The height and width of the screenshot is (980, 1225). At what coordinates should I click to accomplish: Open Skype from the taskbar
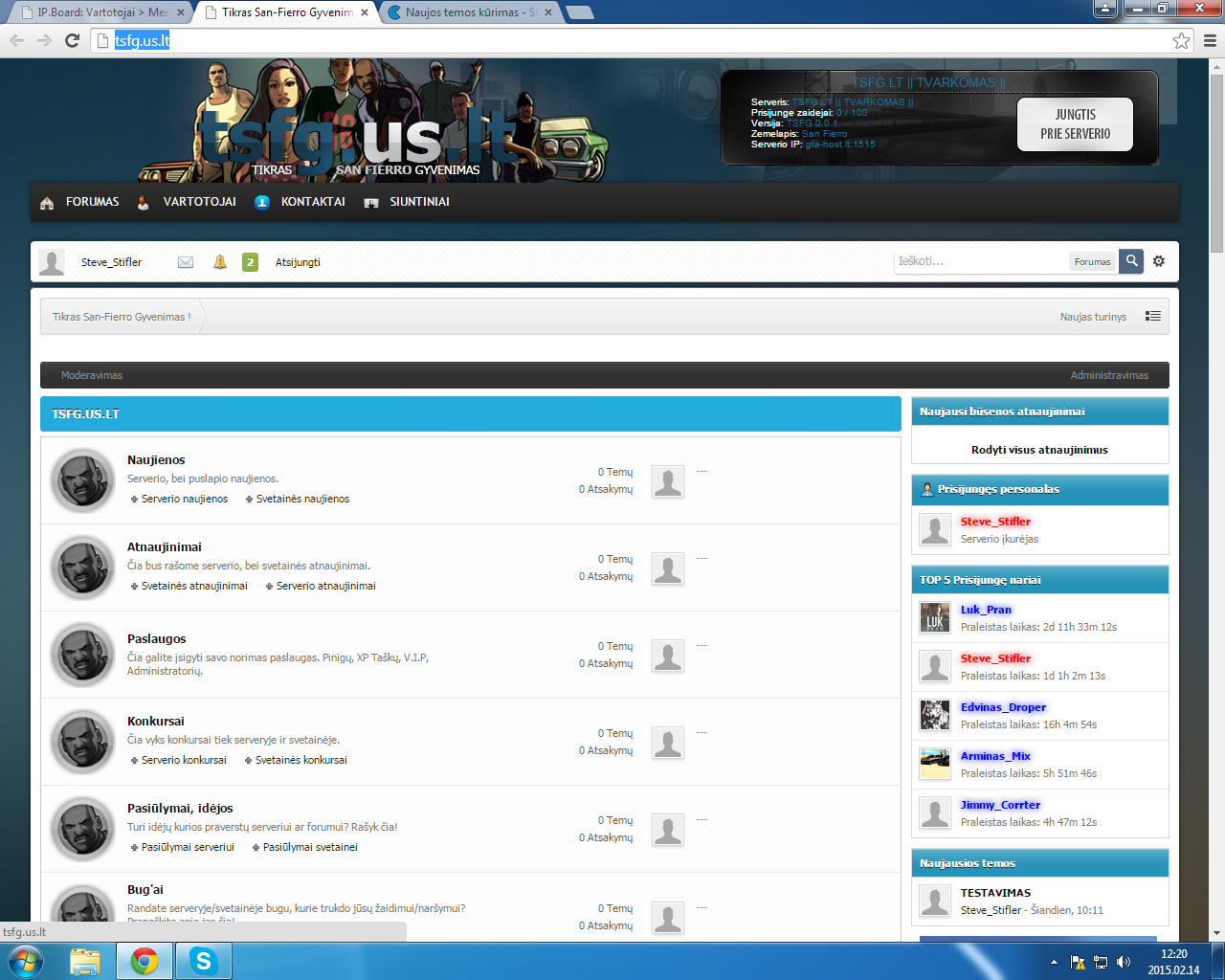click(203, 960)
